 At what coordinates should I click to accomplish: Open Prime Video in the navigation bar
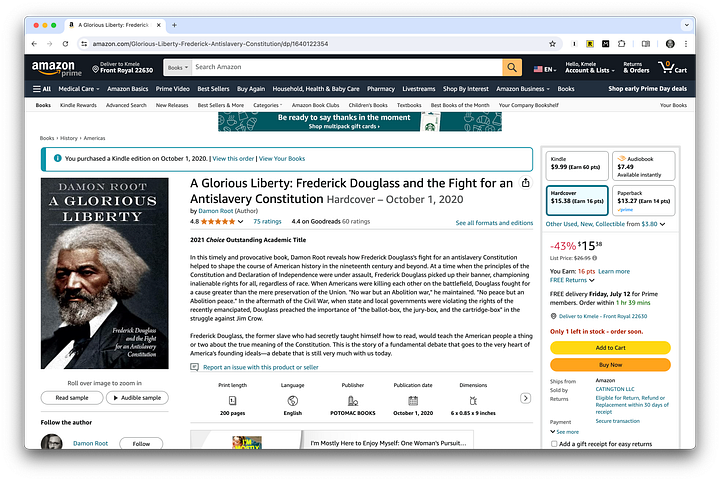pyautogui.click(x=172, y=89)
